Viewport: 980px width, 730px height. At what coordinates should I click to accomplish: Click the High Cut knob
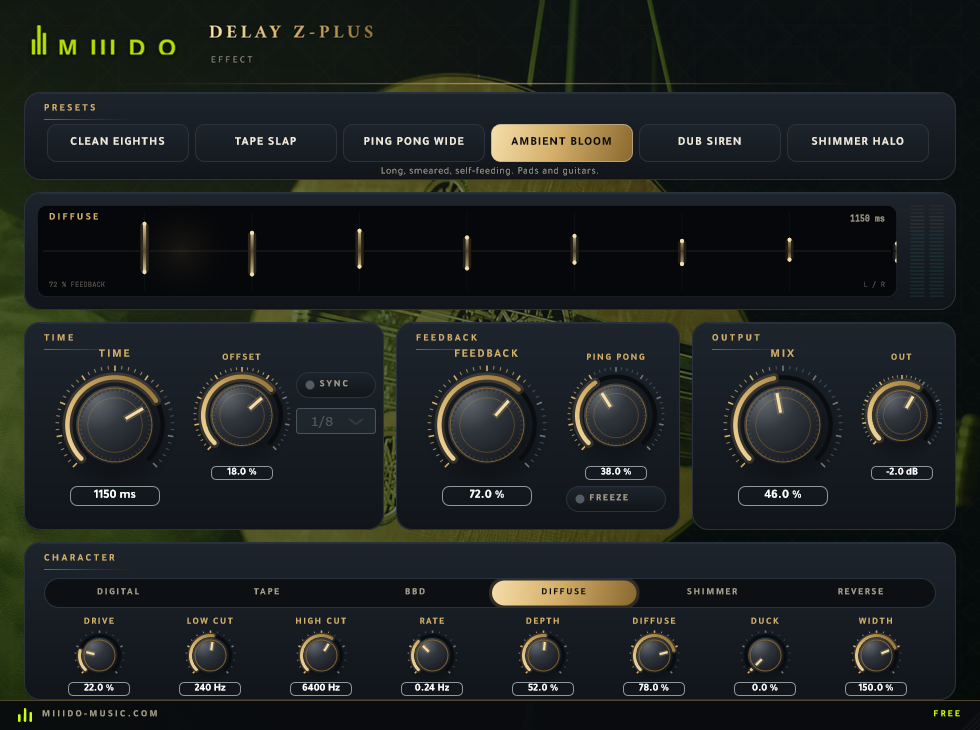pyautogui.click(x=321, y=655)
